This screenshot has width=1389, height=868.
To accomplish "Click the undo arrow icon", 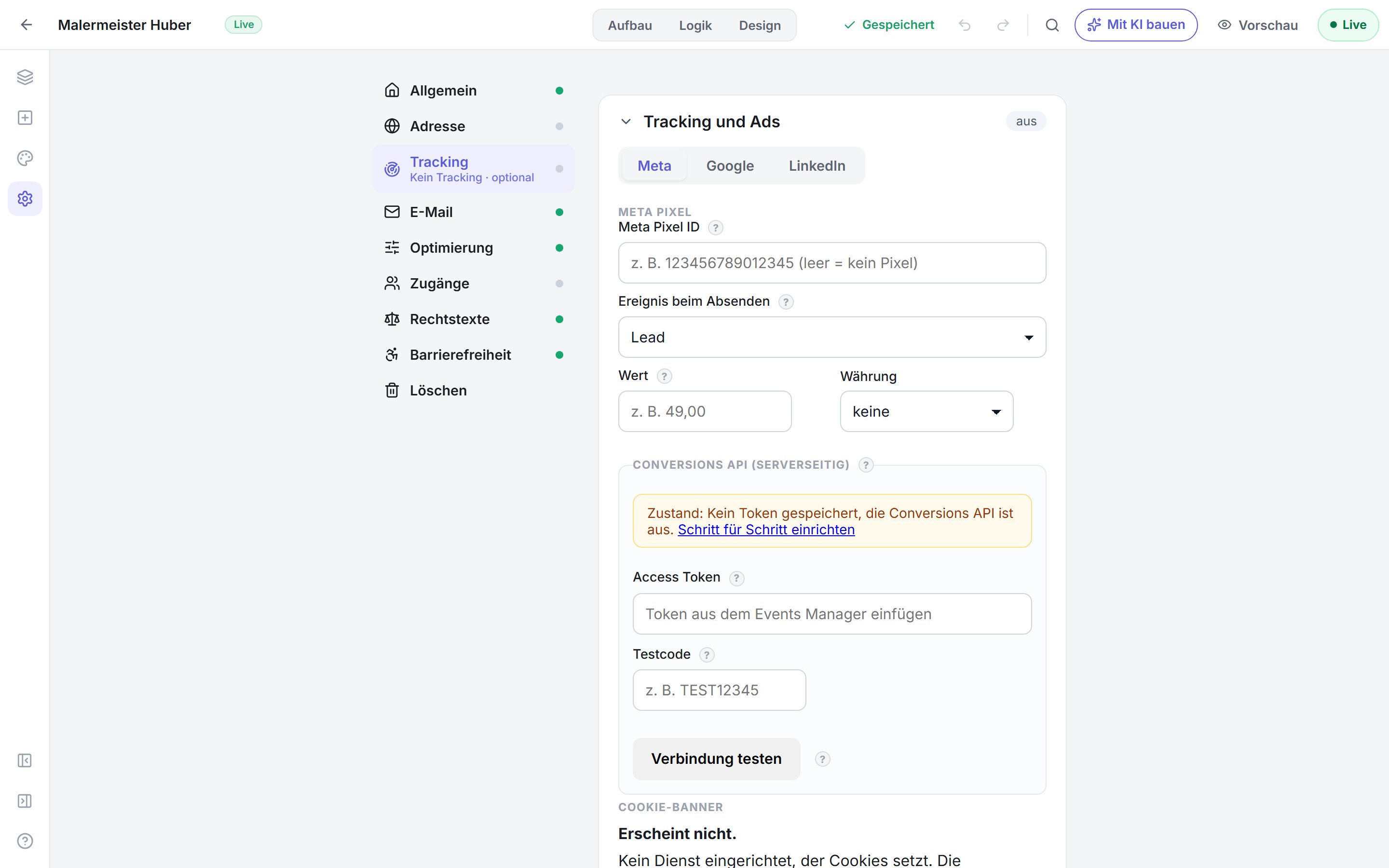I will click(965, 25).
